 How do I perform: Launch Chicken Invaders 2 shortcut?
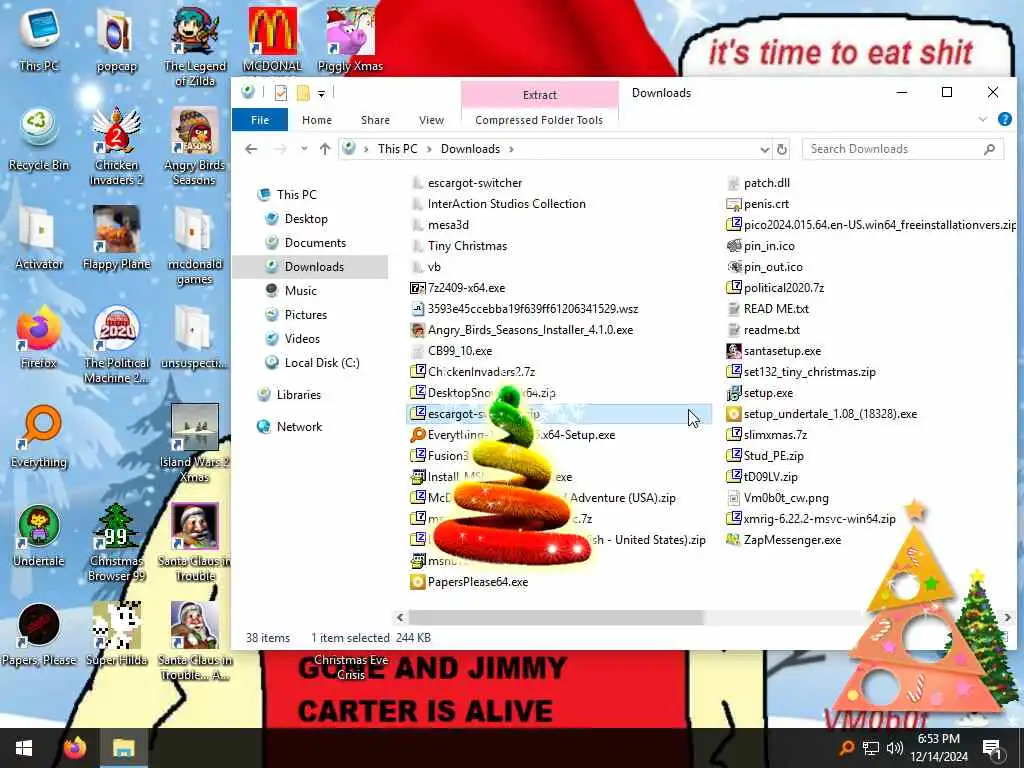click(x=116, y=146)
